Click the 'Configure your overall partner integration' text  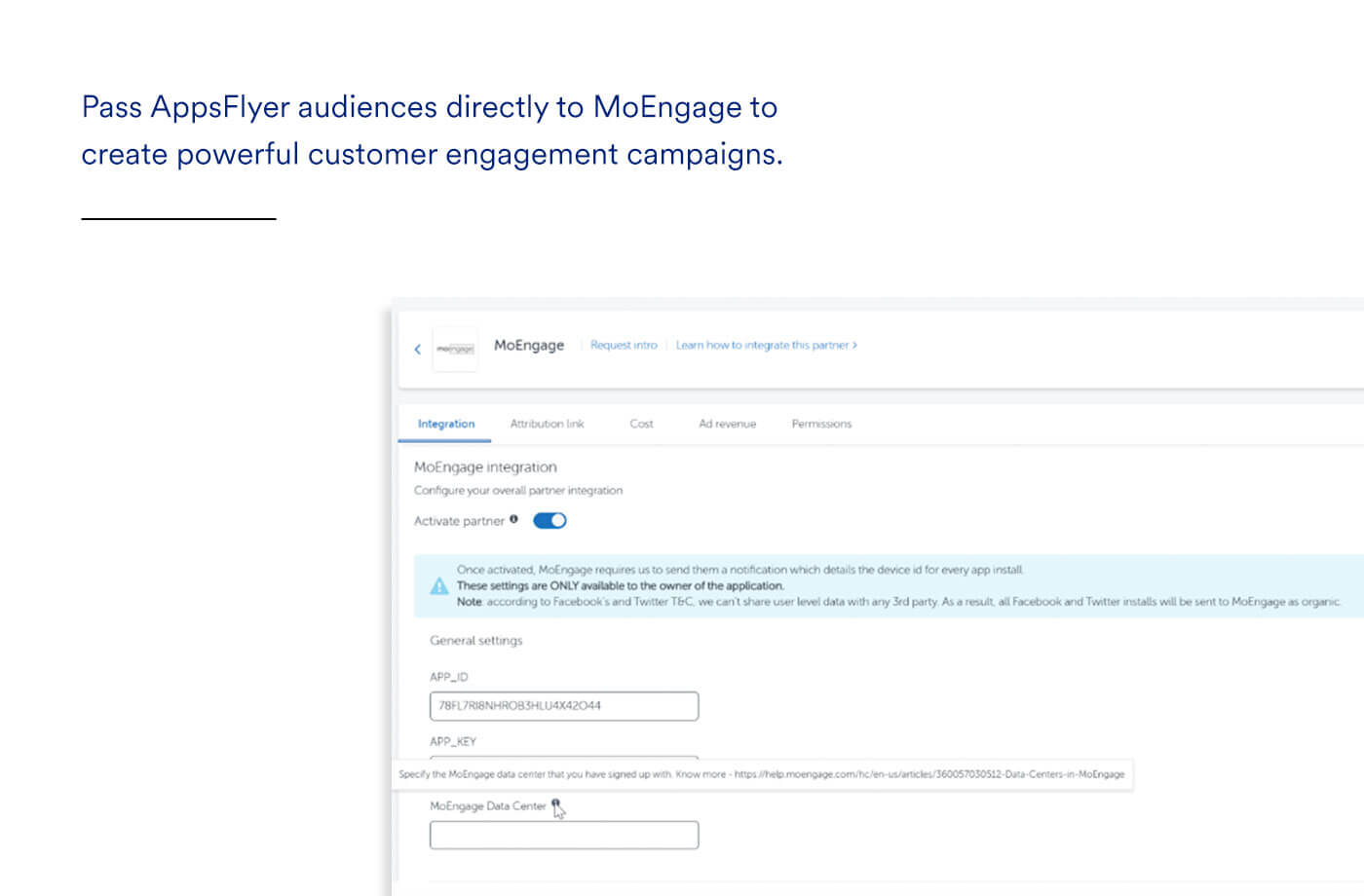pos(518,490)
